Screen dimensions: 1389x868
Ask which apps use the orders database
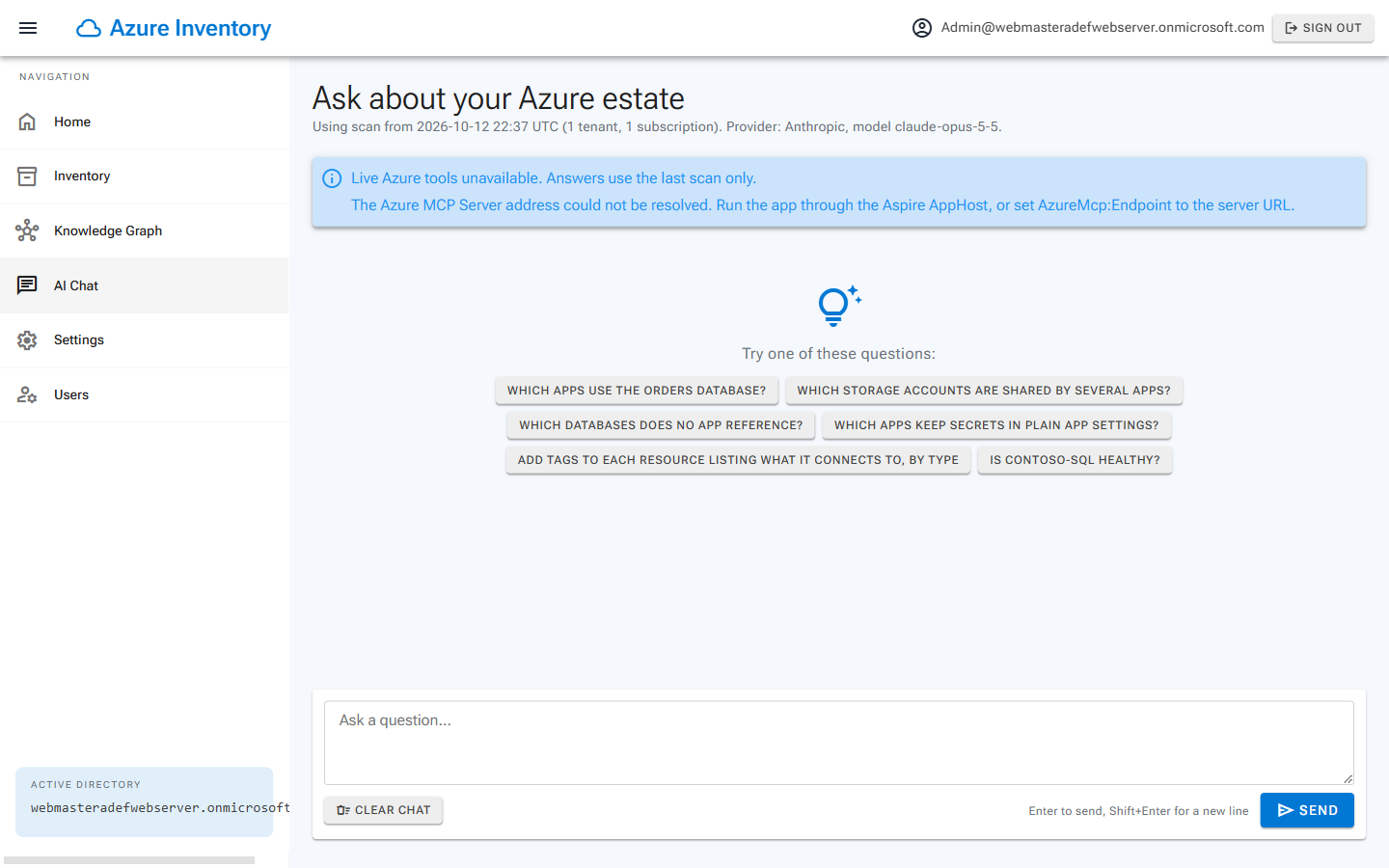pyautogui.click(x=637, y=391)
